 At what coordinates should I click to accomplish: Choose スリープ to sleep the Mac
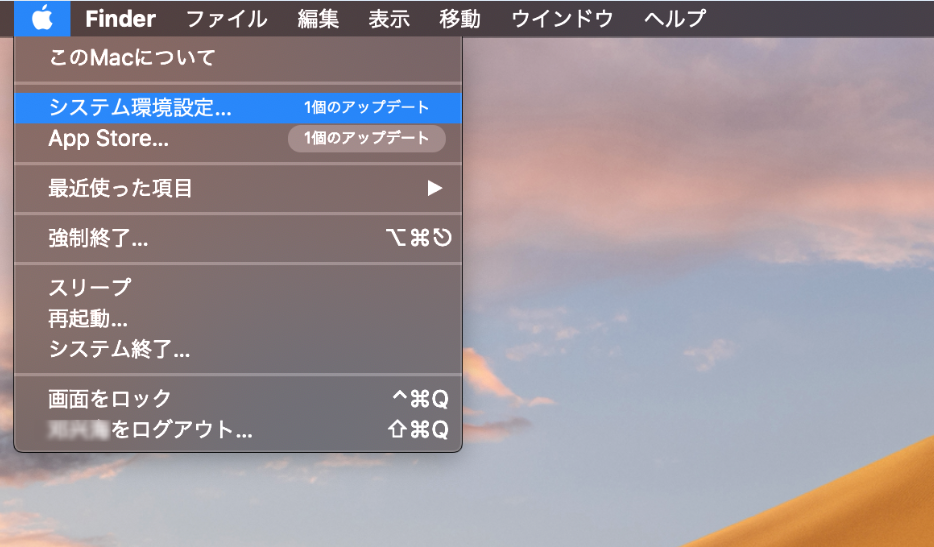[x=238, y=288]
